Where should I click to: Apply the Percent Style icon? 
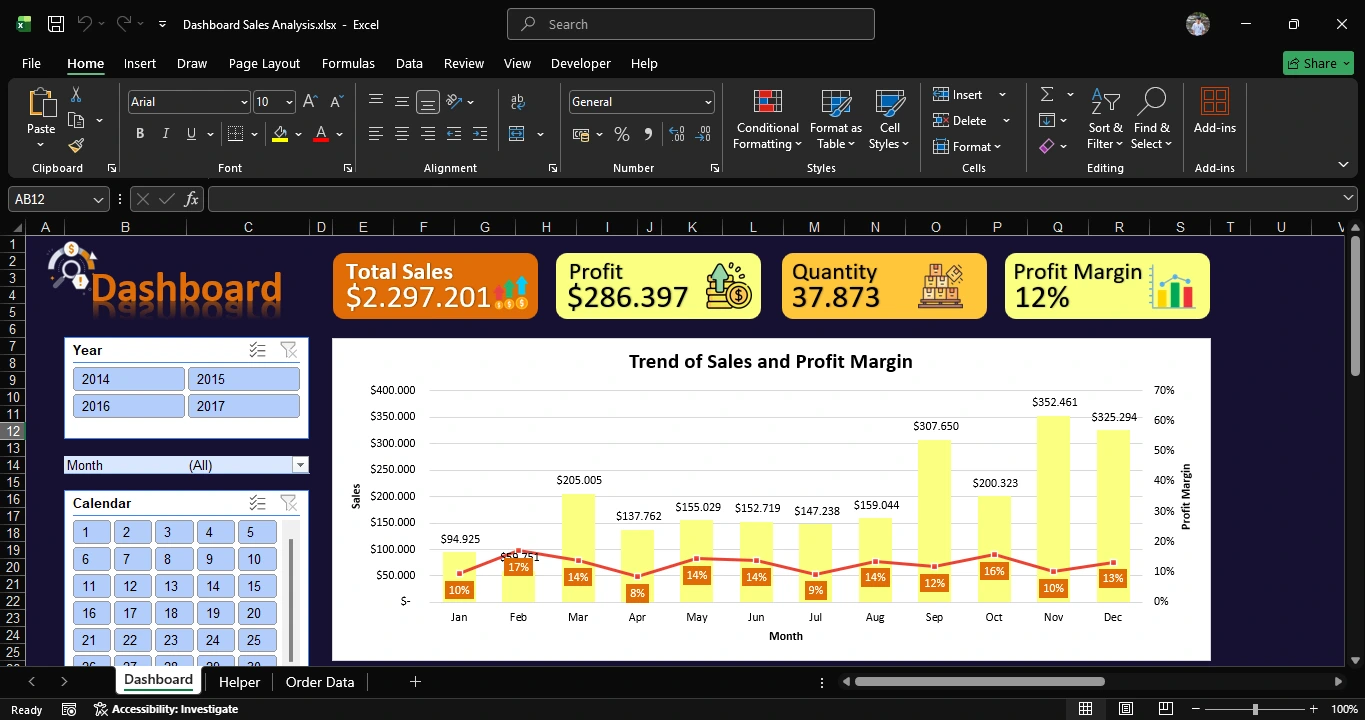[x=620, y=134]
